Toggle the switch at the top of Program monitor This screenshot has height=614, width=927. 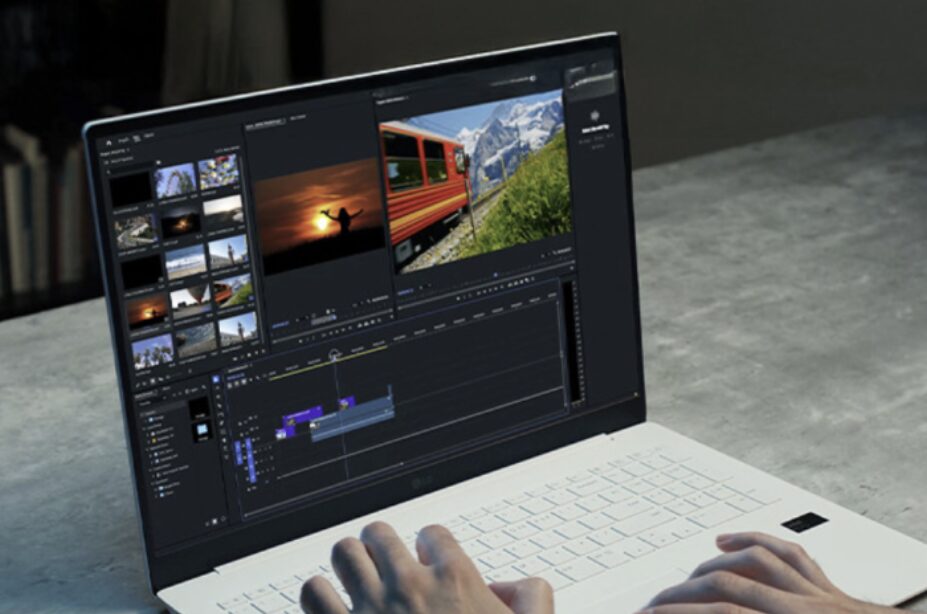pyautogui.click(x=533, y=78)
